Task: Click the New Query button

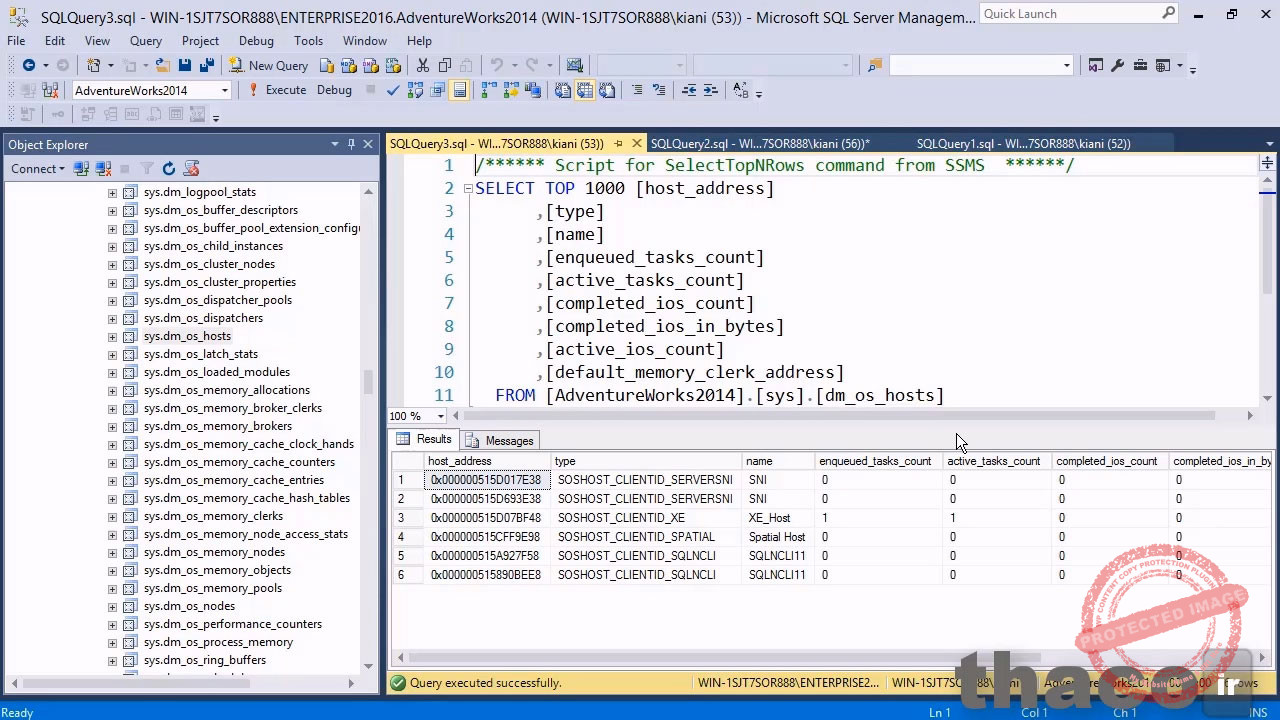Action: [x=268, y=66]
